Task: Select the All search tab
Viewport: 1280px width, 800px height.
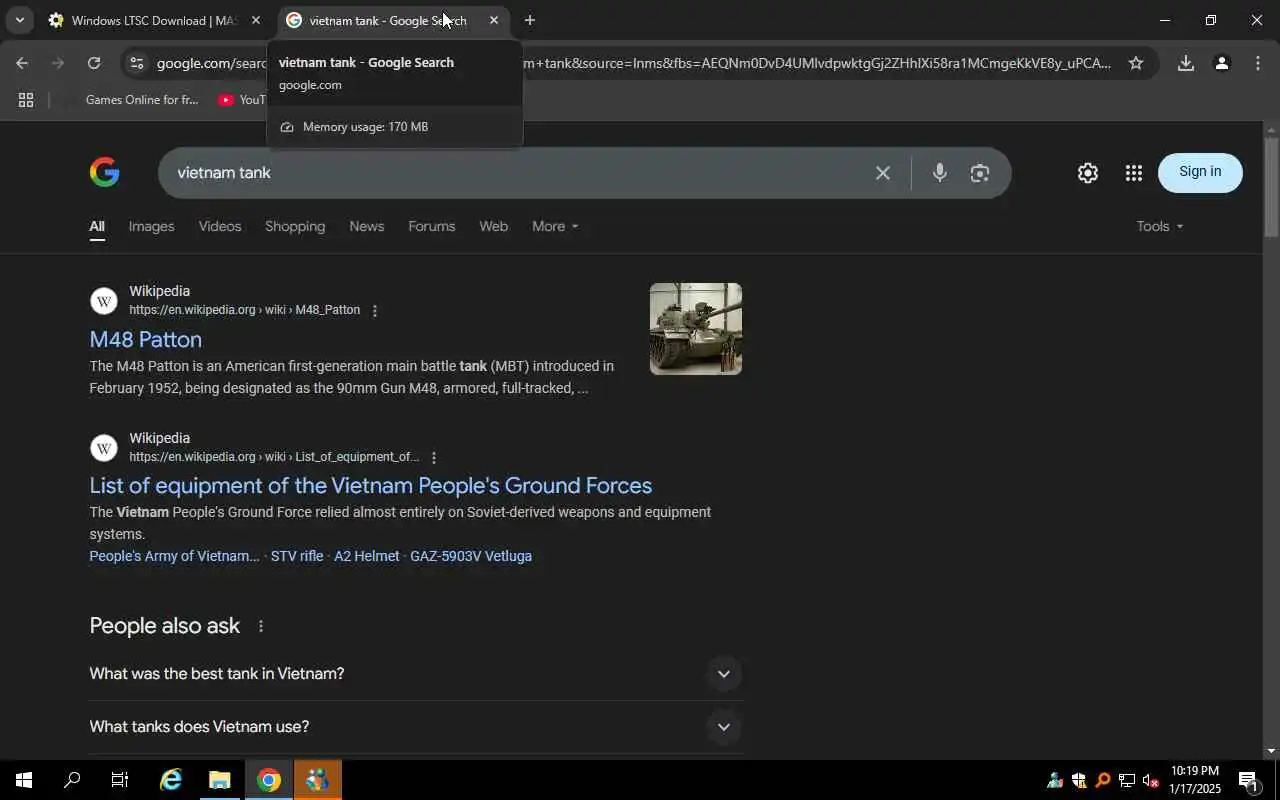Action: coord(97,226)
